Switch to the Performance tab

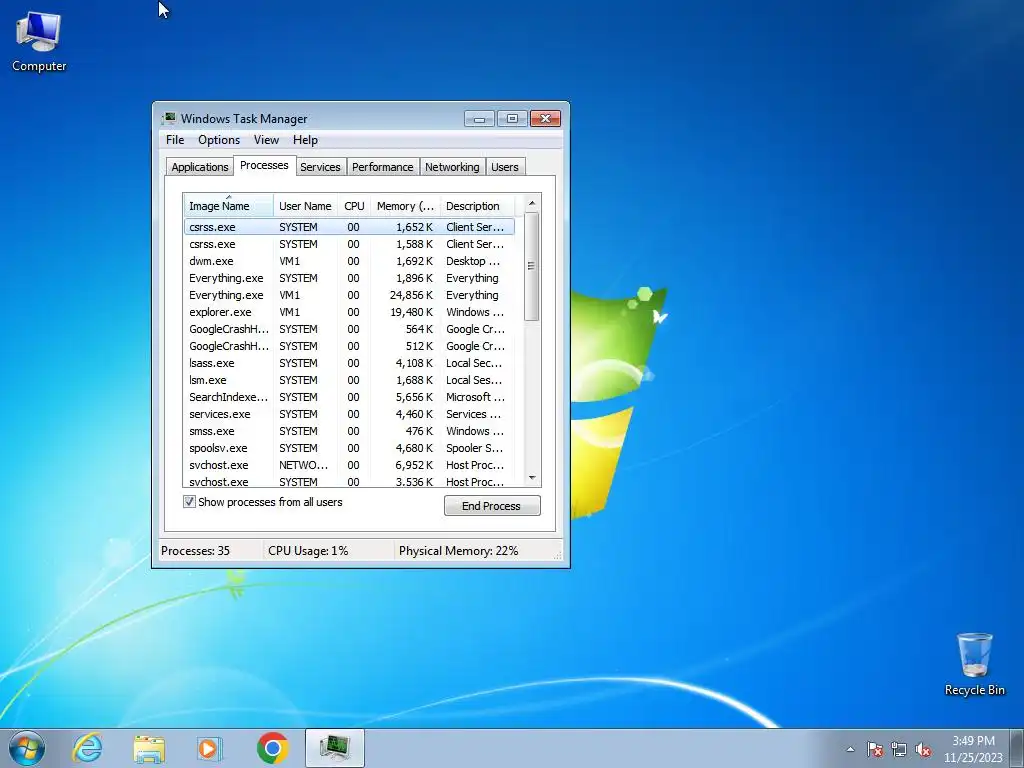pos(383,167)
